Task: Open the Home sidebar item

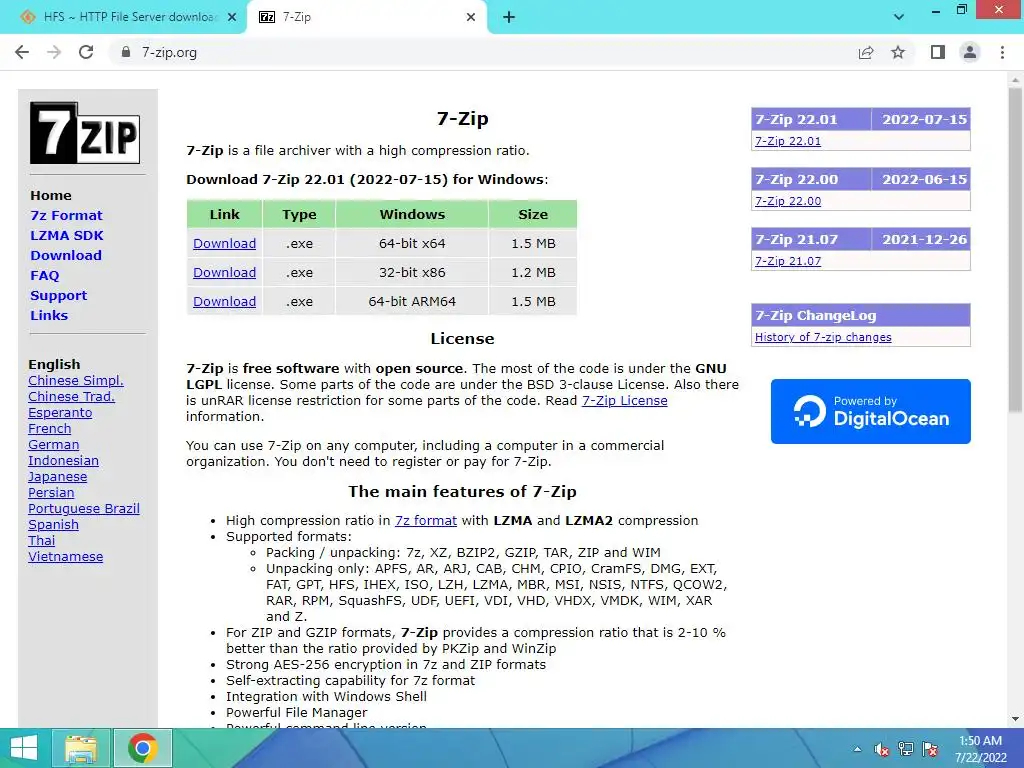Action: [51, 195]
